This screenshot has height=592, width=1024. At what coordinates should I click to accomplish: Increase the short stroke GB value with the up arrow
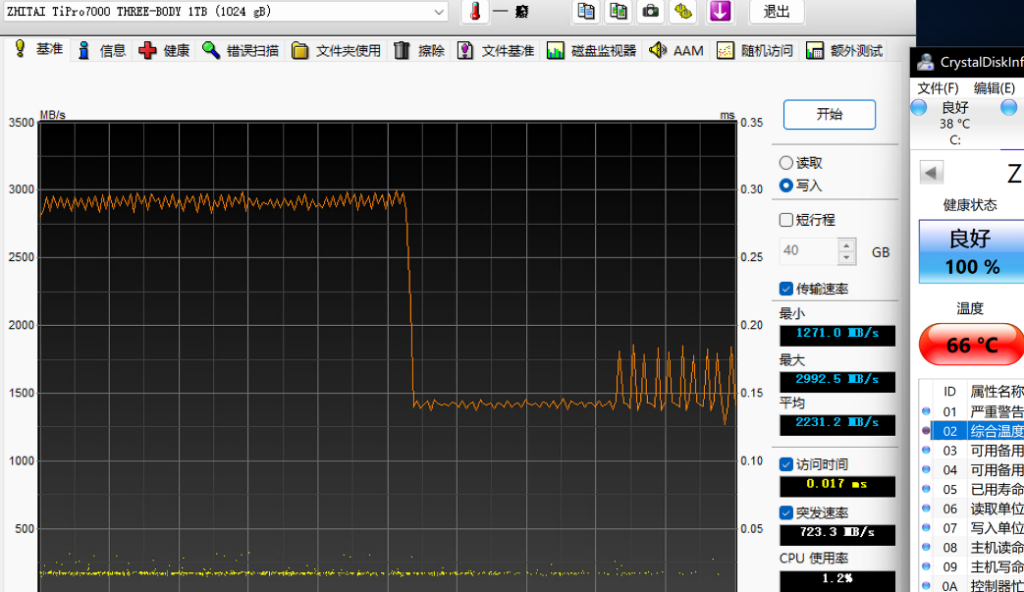(847, 245)
